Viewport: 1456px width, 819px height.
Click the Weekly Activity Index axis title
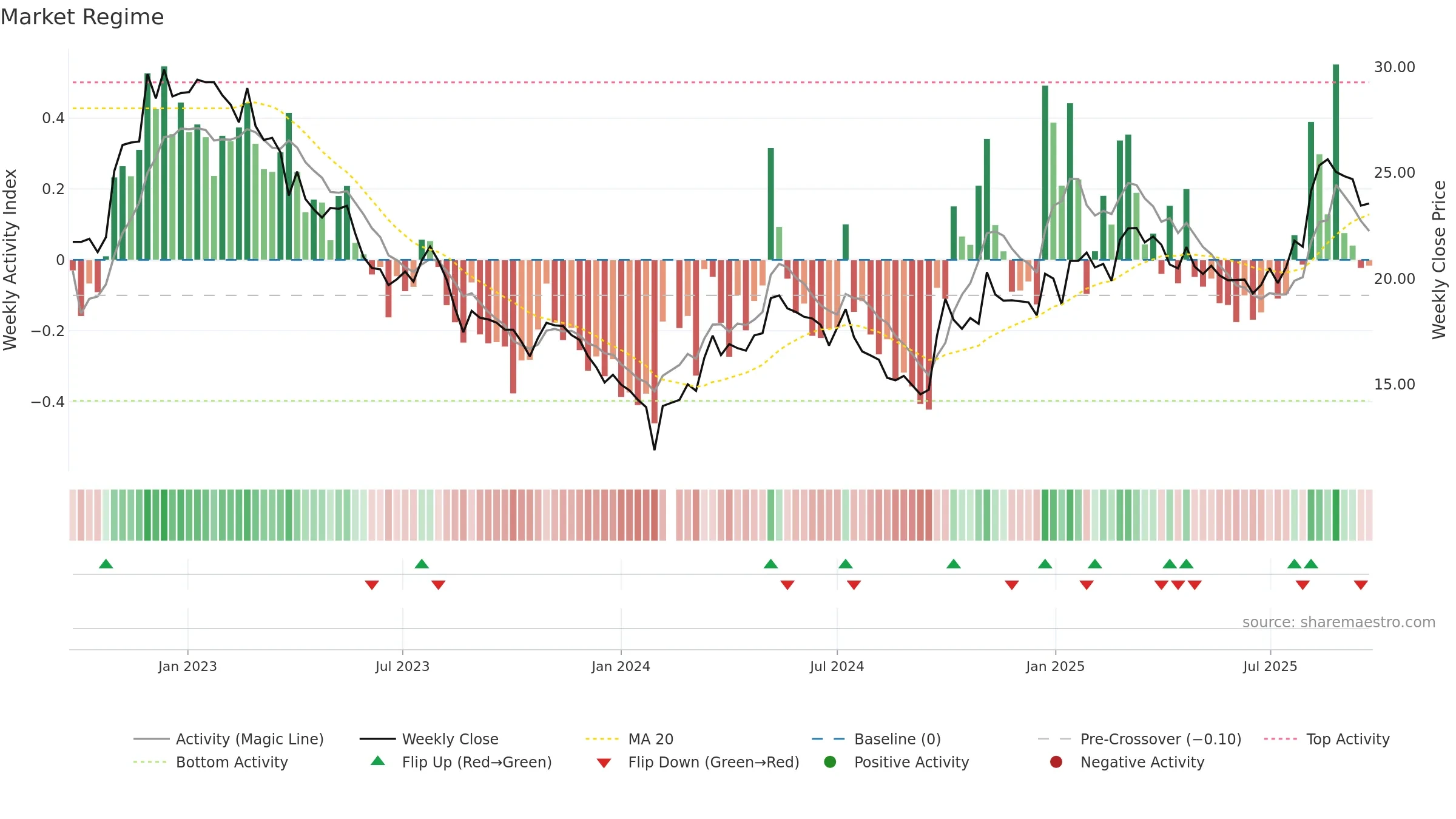point(10,260)
